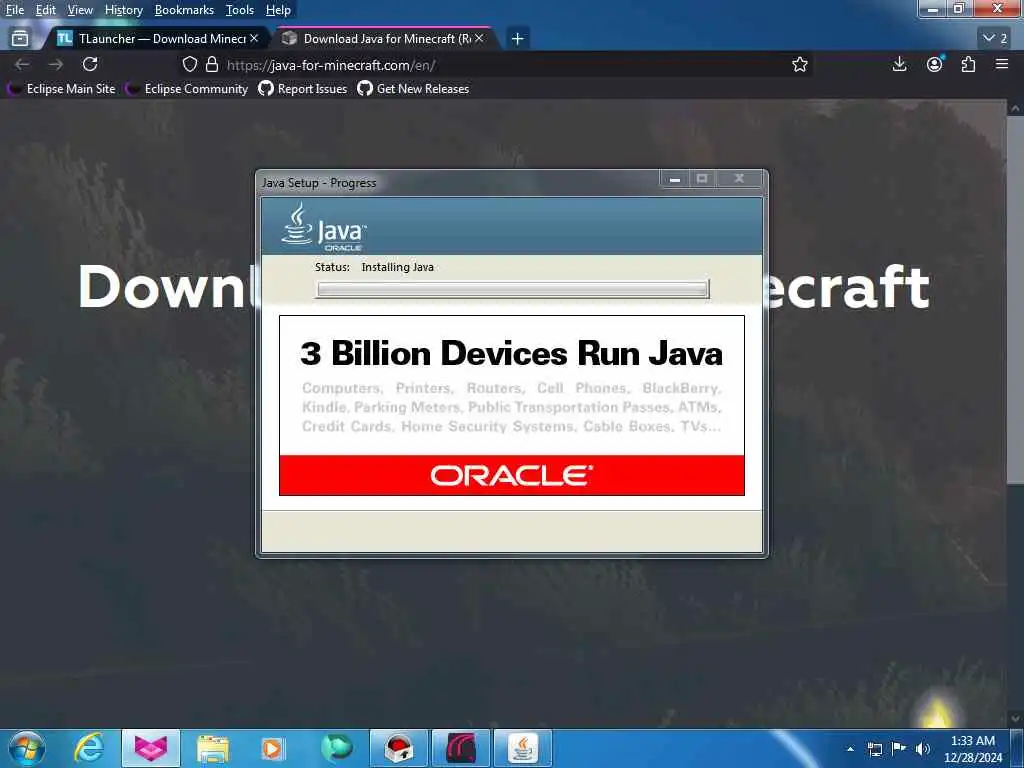Image resolution: width=1024 pixels, height=768 pixels.
Task: Click the 'Installing Java' status text
Action: tap(397, 267)
